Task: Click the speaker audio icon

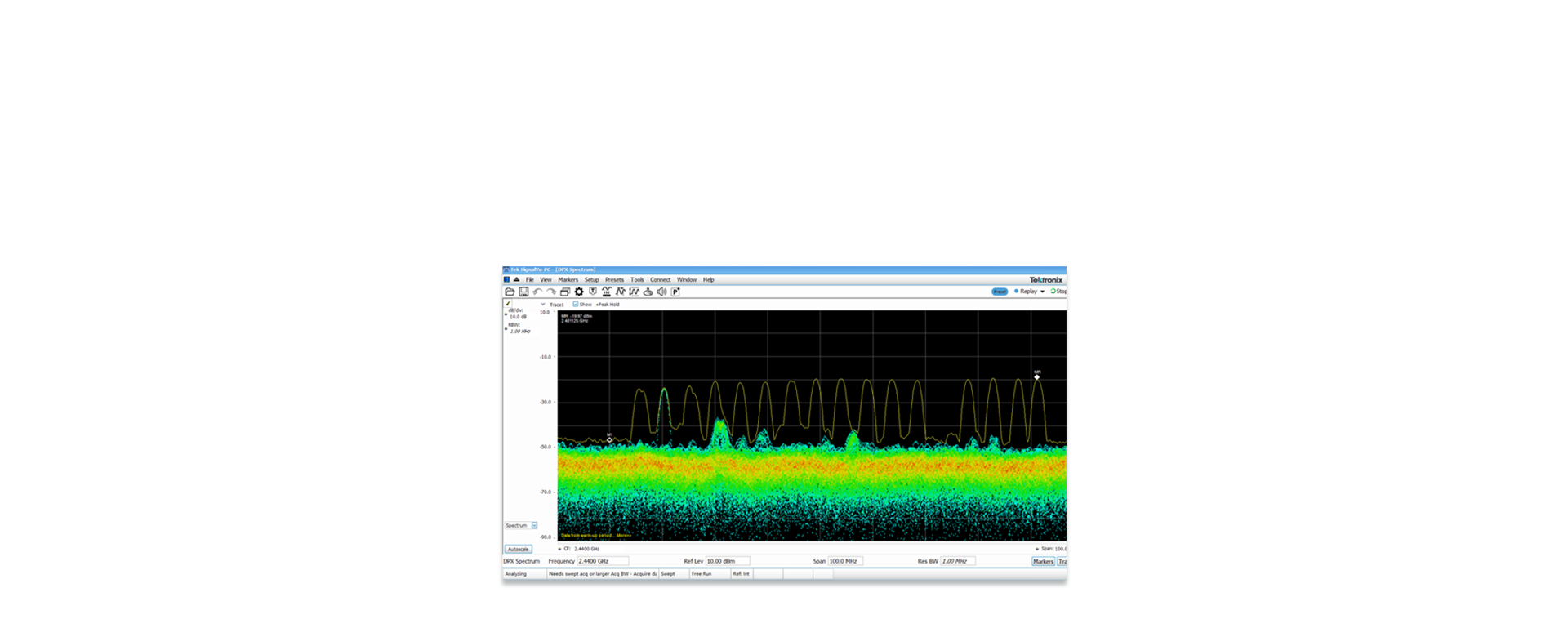Action: pyautogui.click(x=662, y=292)
